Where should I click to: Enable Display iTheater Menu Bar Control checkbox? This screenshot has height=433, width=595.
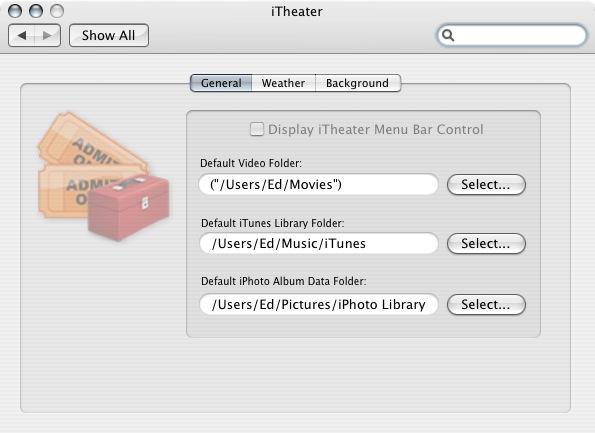[x=257, y=129]
